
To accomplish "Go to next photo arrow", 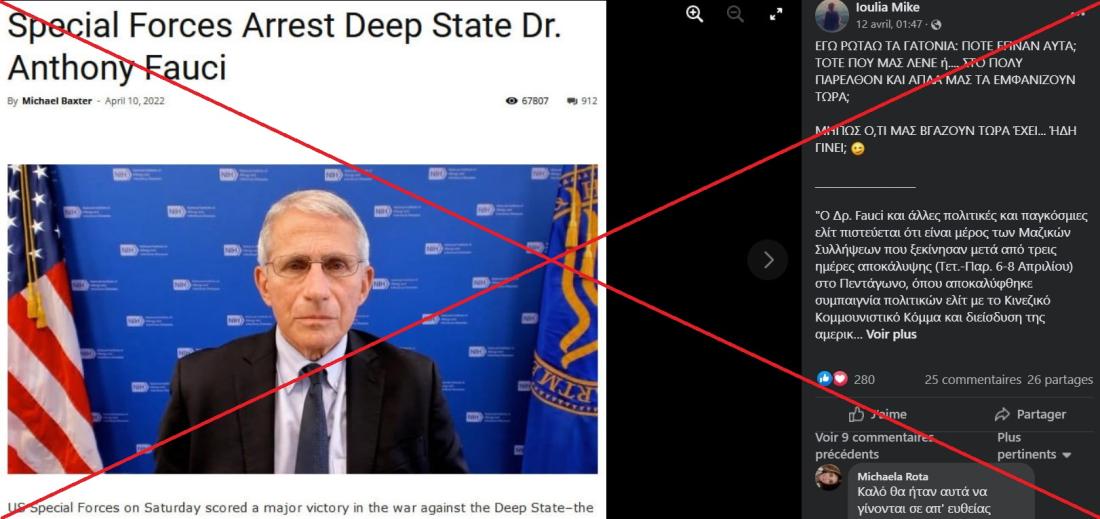I will pyautogui.click(x=767, y=260).
